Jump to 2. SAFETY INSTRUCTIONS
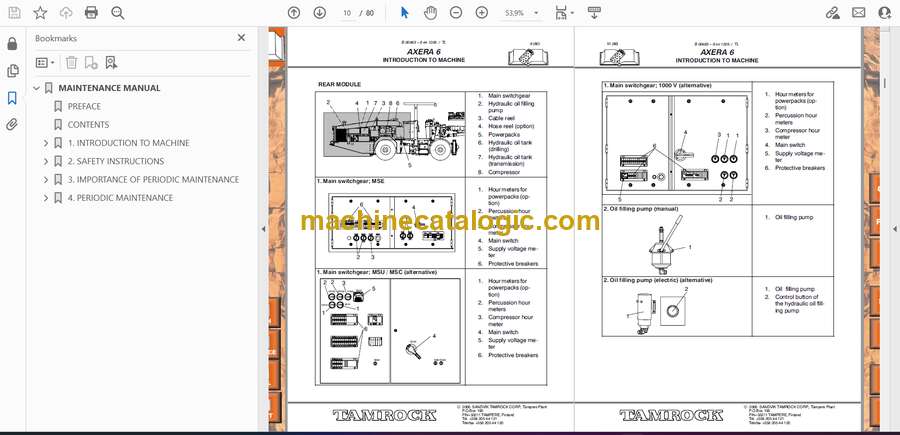 coord(116,161)
